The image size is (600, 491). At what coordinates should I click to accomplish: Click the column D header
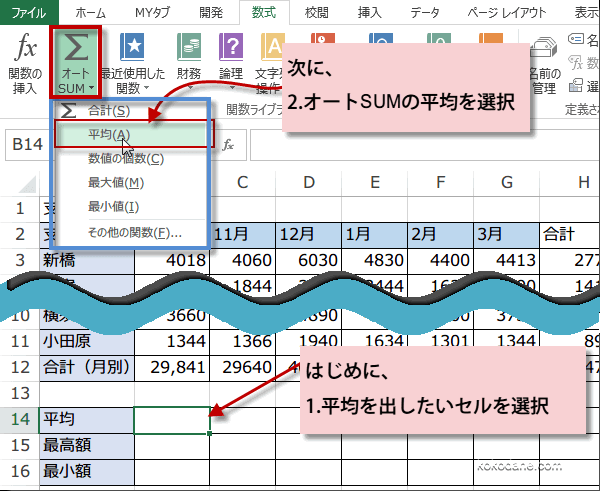[308, 181]
